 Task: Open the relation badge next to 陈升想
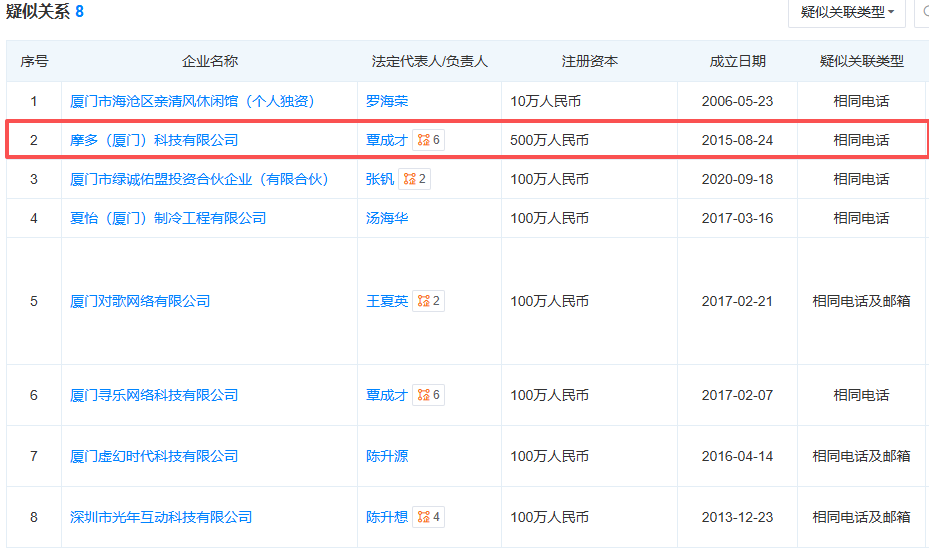(x=429, y=517)
